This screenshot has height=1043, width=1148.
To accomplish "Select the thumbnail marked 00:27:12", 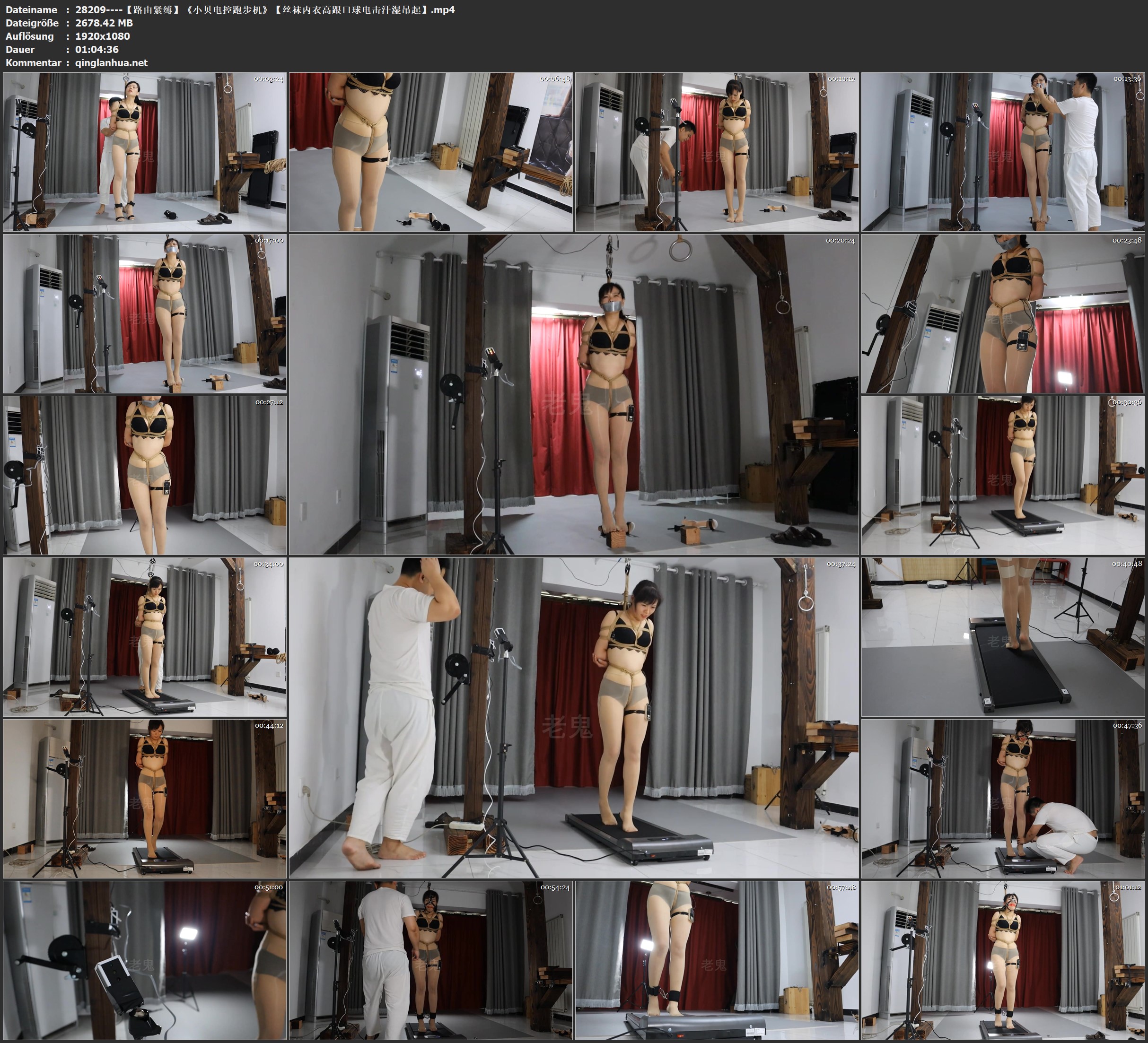I will pyautogui.click(x=145, y=475).
